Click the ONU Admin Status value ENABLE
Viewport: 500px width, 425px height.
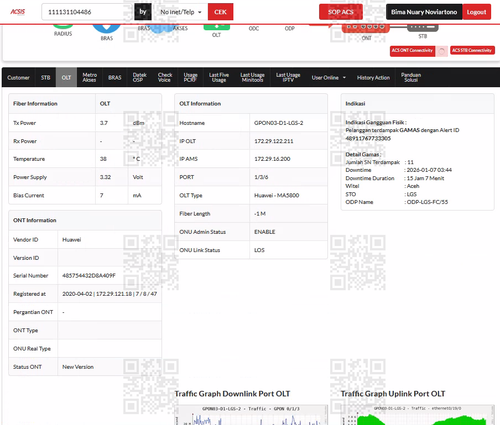click(x=265, y=232)
